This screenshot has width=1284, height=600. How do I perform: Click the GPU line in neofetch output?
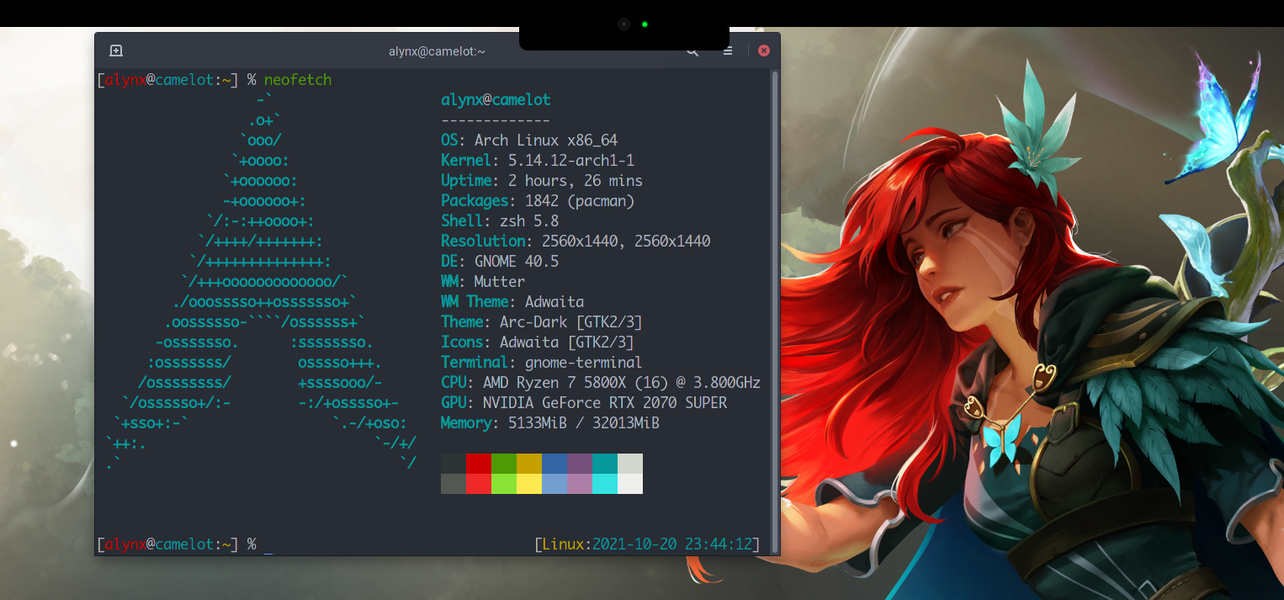click(584, 403)
